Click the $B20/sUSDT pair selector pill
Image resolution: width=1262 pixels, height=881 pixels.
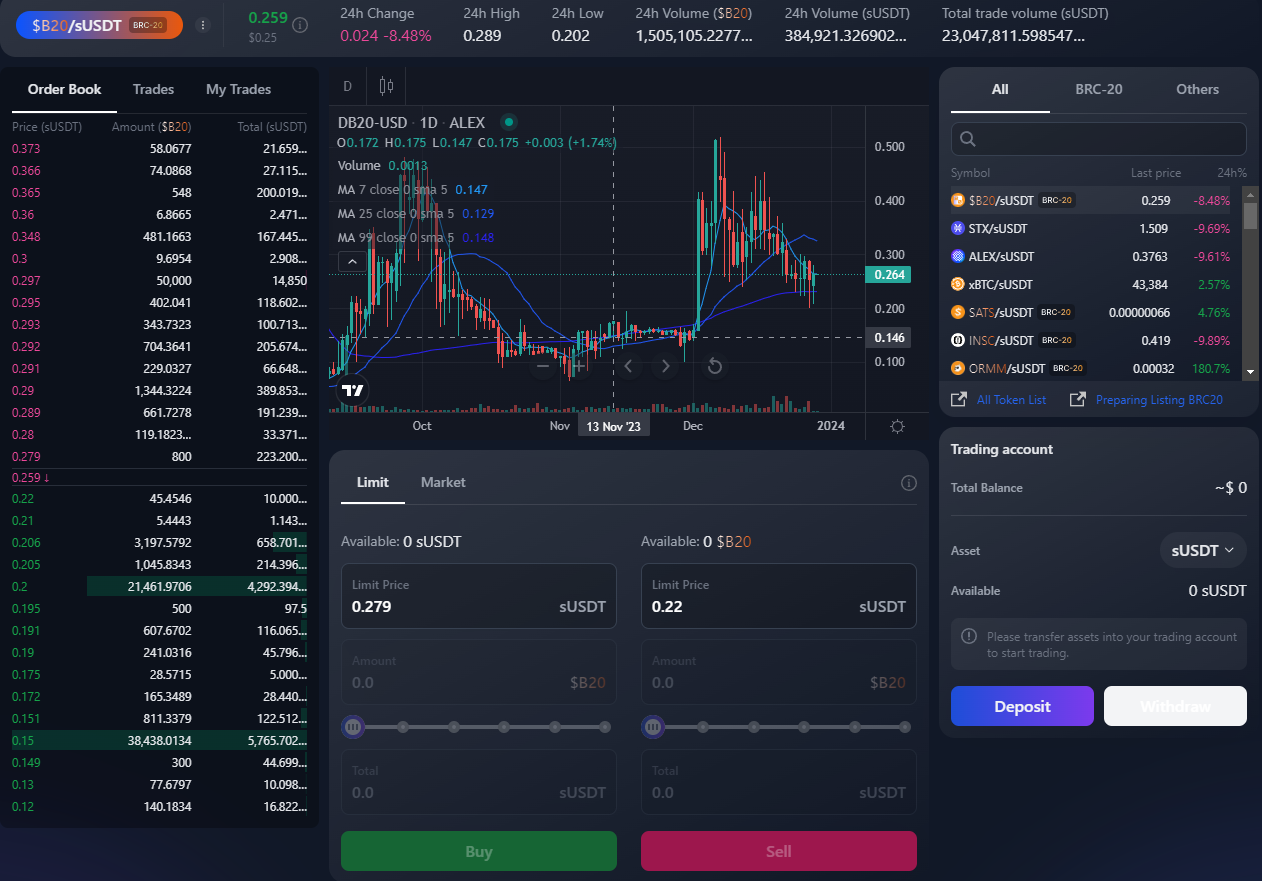[x=99, y=25]
